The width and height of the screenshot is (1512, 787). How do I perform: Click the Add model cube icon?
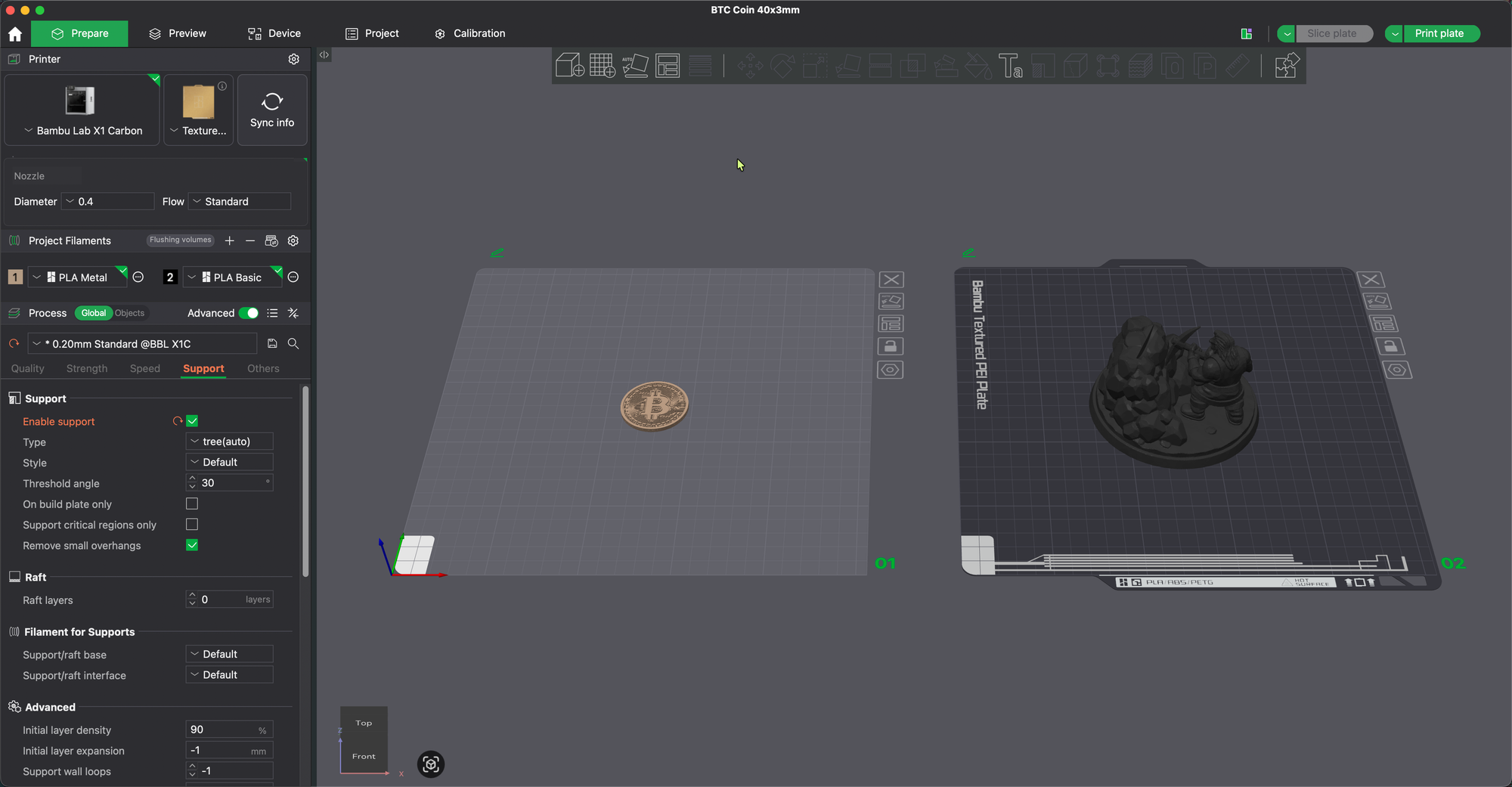coord(569,66)
